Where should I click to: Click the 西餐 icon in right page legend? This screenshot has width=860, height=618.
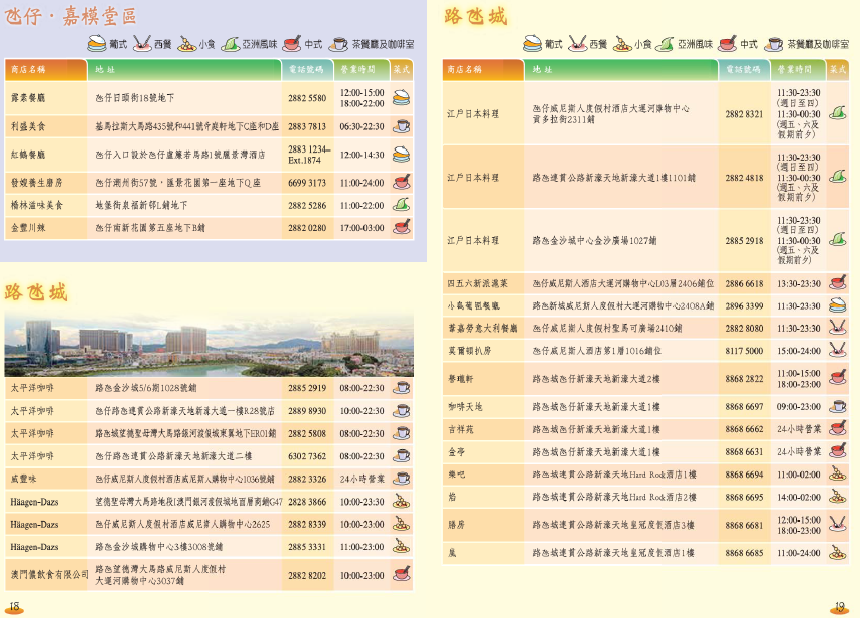point(578,44)
